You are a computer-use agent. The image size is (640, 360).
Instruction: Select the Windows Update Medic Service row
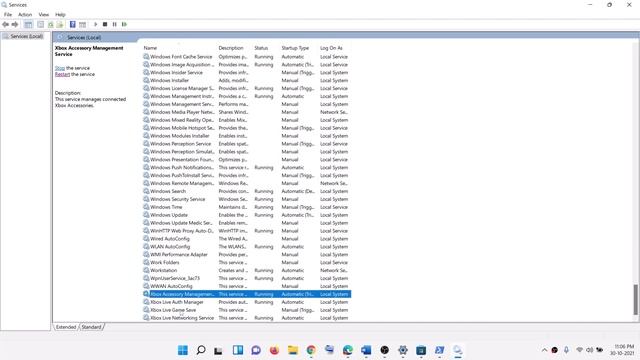[247, 223]
